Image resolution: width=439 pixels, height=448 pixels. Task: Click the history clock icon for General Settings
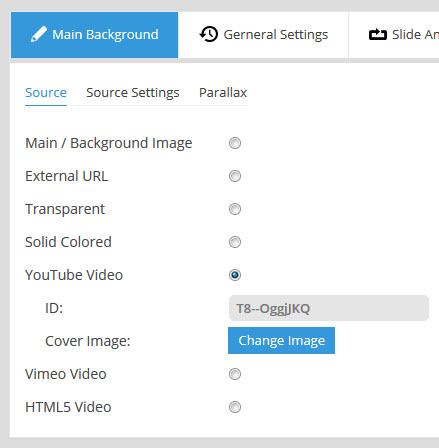coord(209,34)
